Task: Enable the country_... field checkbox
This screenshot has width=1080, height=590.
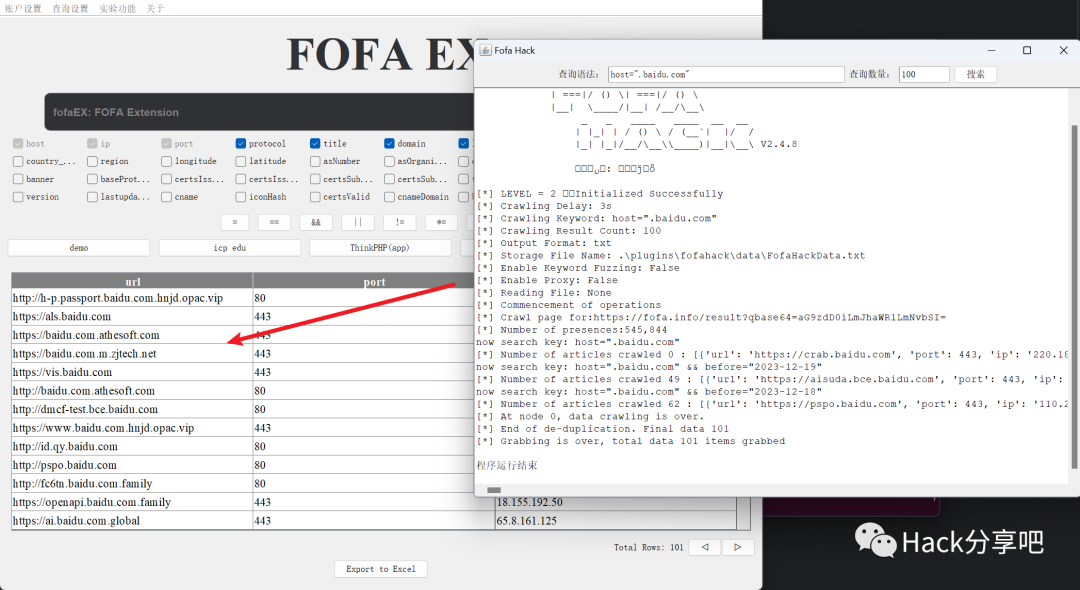Action: (18, 161)
